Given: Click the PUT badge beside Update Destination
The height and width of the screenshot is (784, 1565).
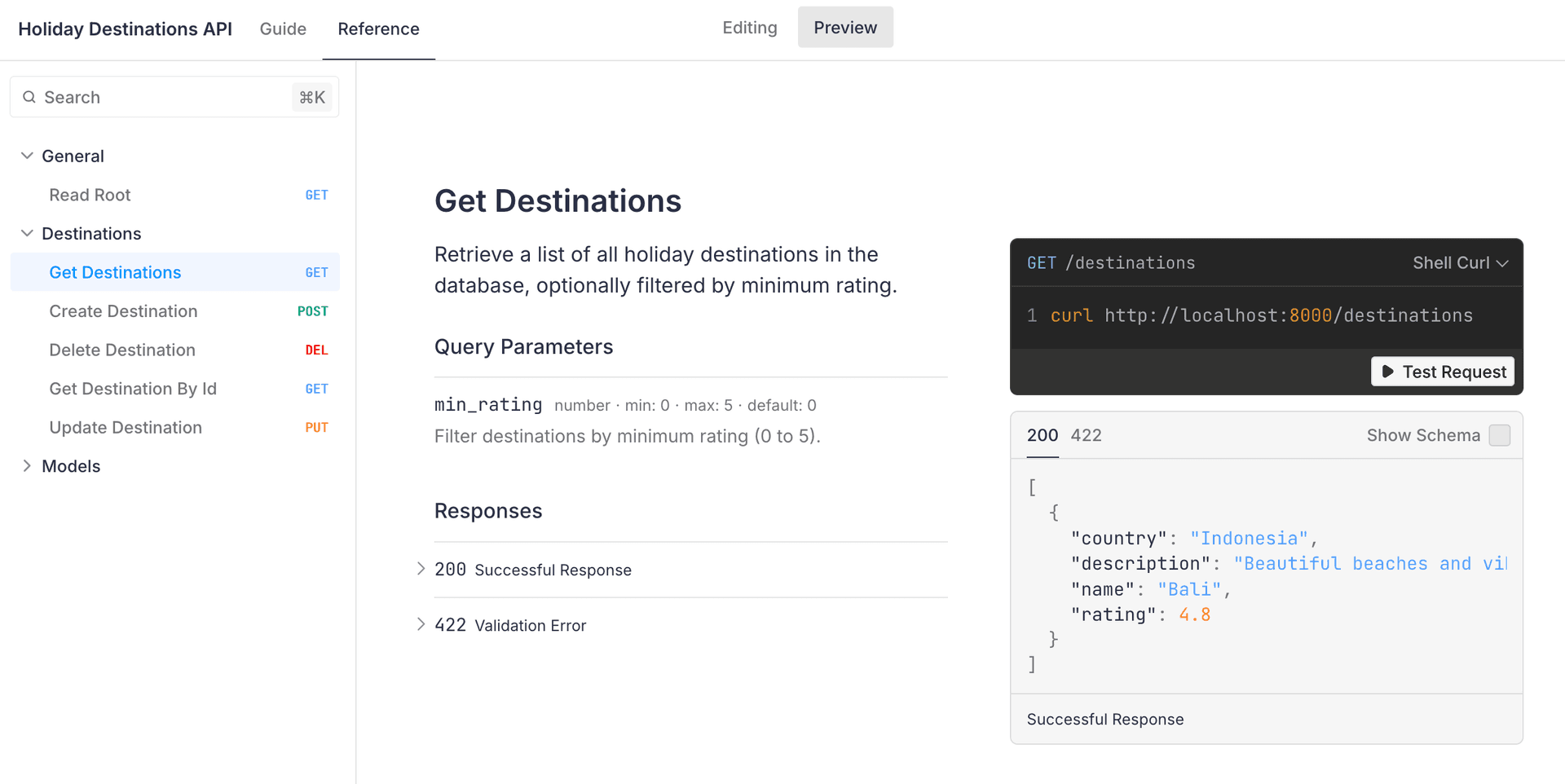Looking at the screenshot, I should (x=315, y=427).
